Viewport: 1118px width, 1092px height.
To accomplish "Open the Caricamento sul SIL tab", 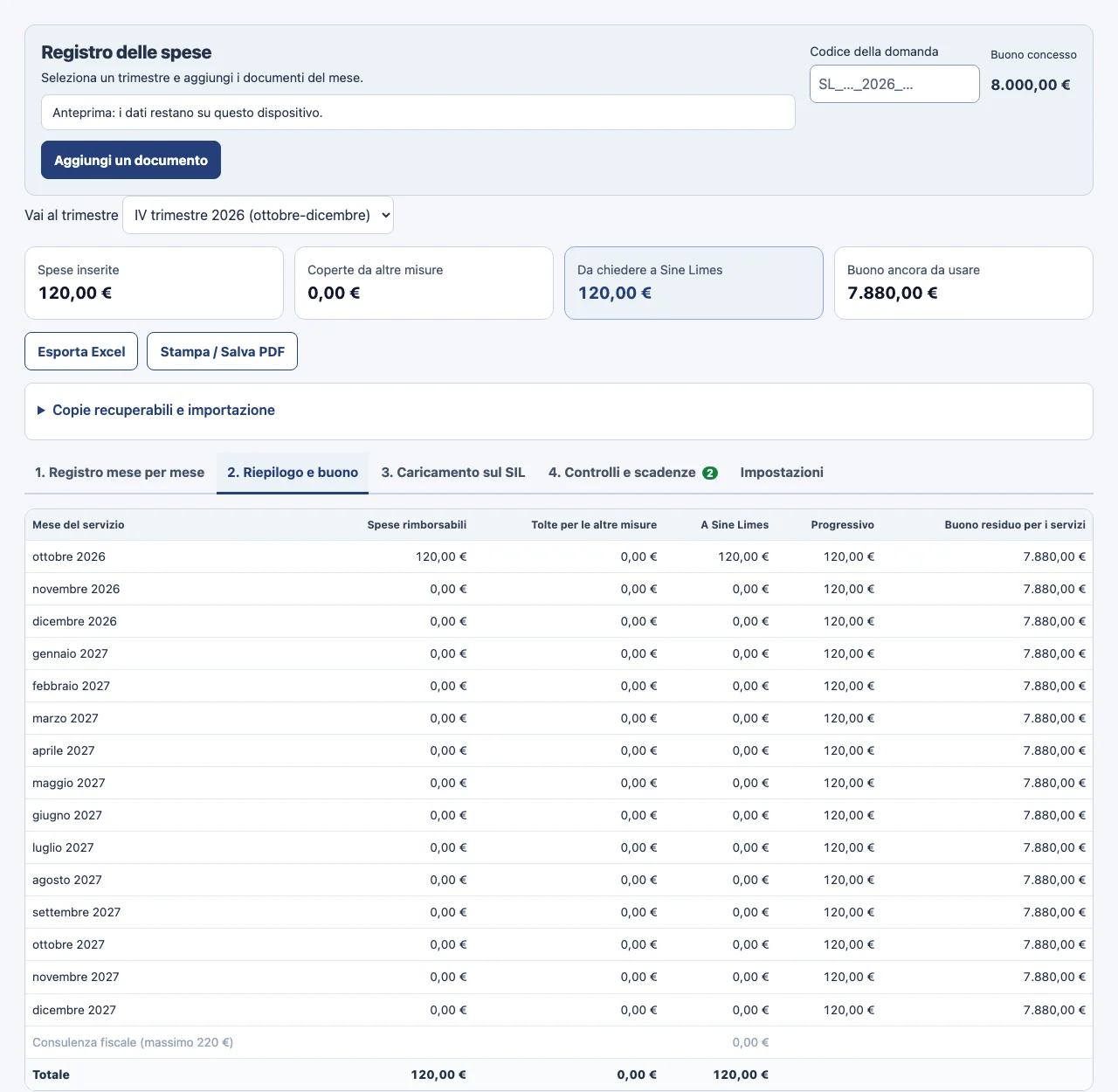I will tap(453, 473).
